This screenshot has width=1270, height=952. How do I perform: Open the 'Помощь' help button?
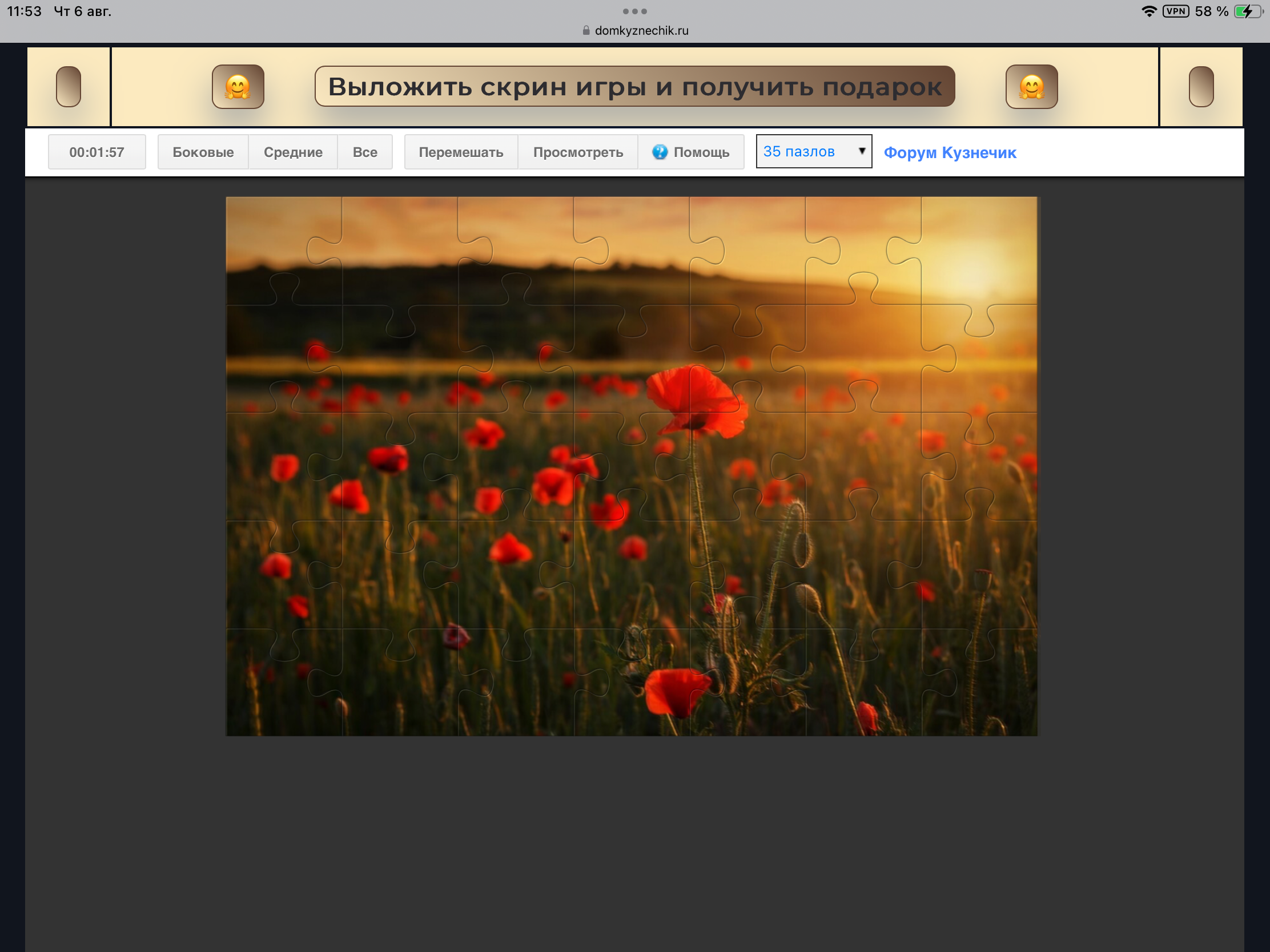click(x=691, y=152)
